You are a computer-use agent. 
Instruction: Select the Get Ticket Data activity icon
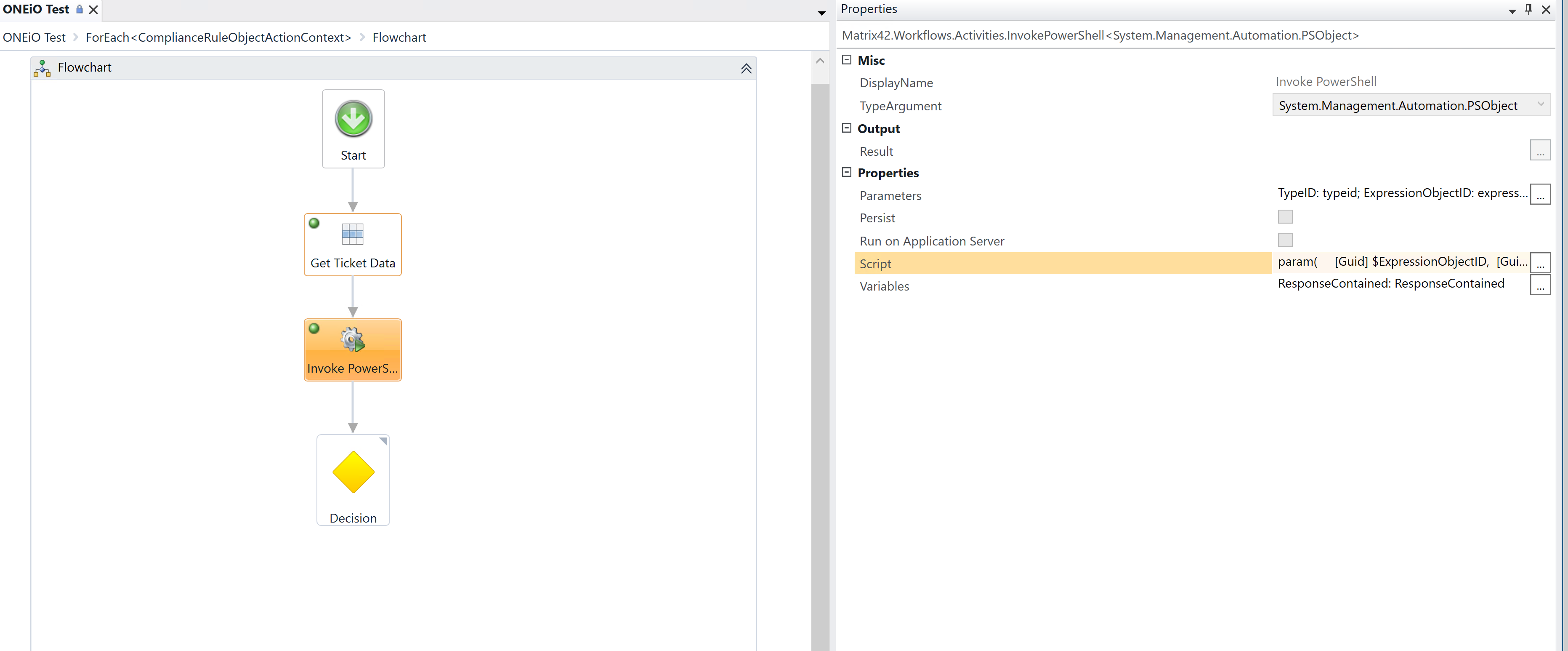point(352,234)
